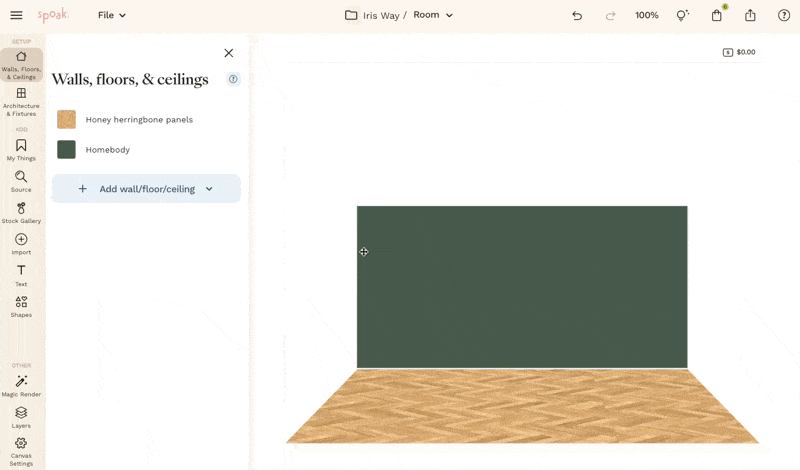The width and height of the screenshot is (800, 470).
Task: Close the Walls, floors, & ceilings panel
Action: [x=229, y=53]
